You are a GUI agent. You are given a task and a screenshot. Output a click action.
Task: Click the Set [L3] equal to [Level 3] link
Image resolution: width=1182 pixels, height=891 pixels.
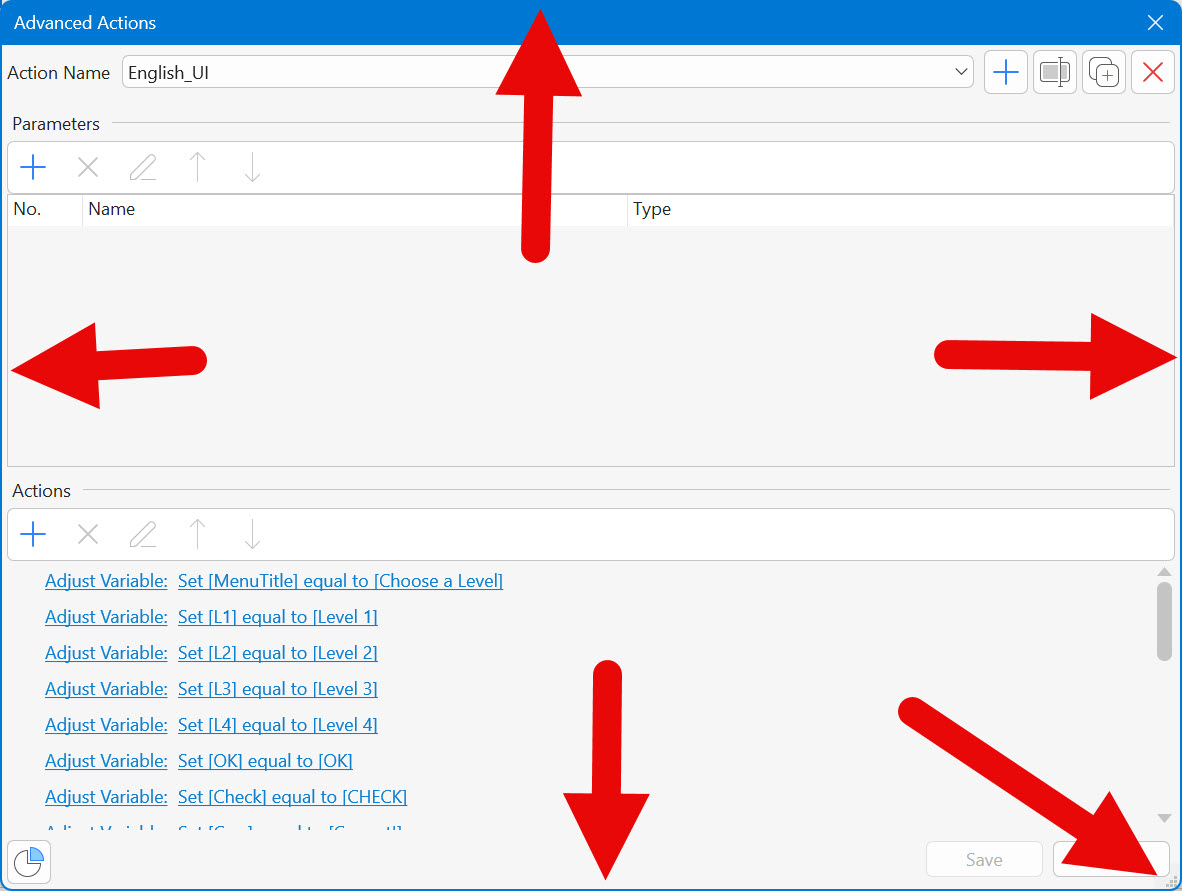click(x=277, y=689)
